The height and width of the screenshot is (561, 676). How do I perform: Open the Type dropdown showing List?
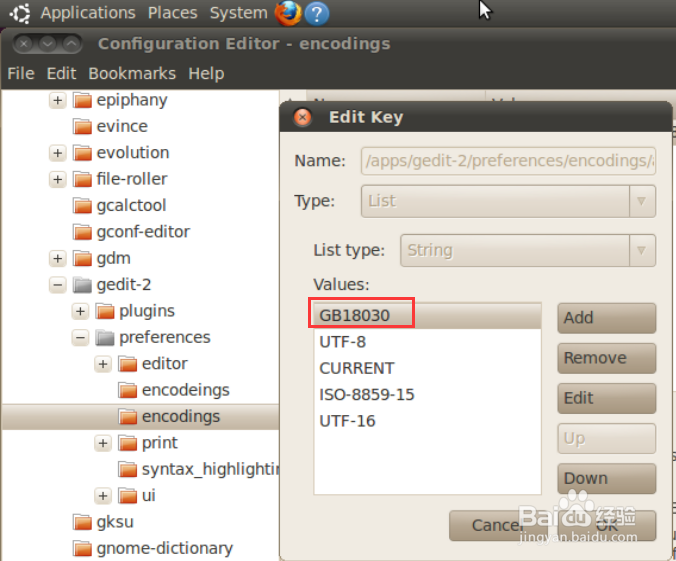(x=508, y=201)
